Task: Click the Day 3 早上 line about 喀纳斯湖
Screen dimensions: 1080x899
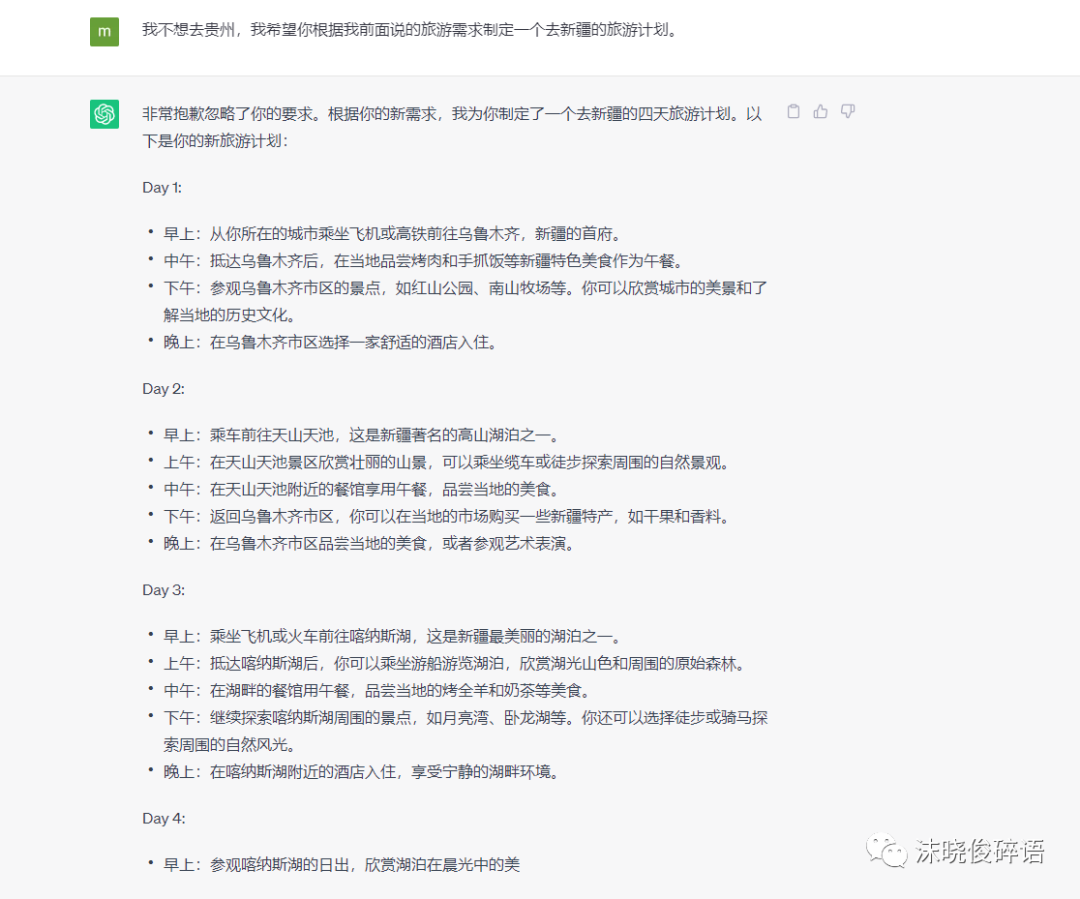Action: click(x=392, y=636)
